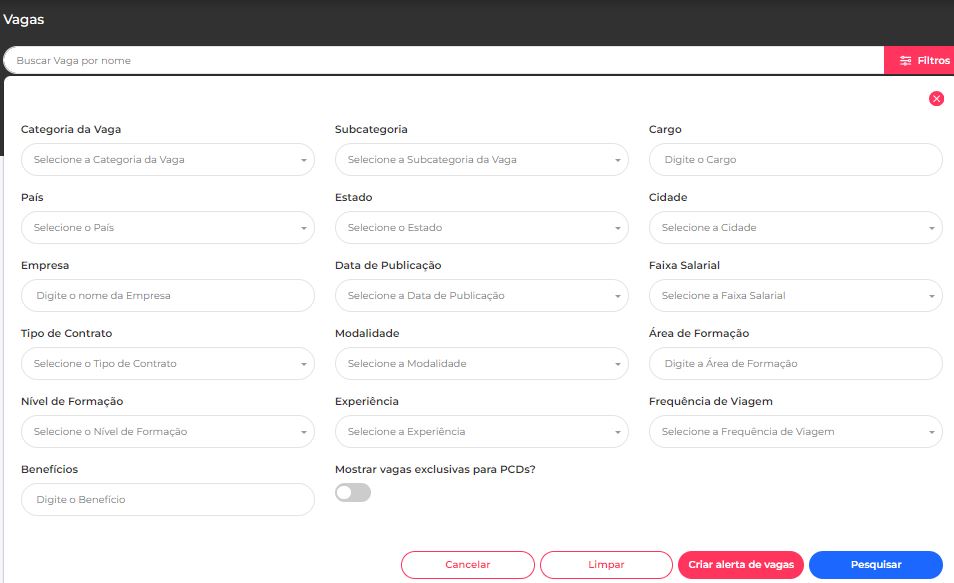The height and width of the screenshot is (583, 954).
Task: Open Nível de Formação dropdown
Action: 167,432
